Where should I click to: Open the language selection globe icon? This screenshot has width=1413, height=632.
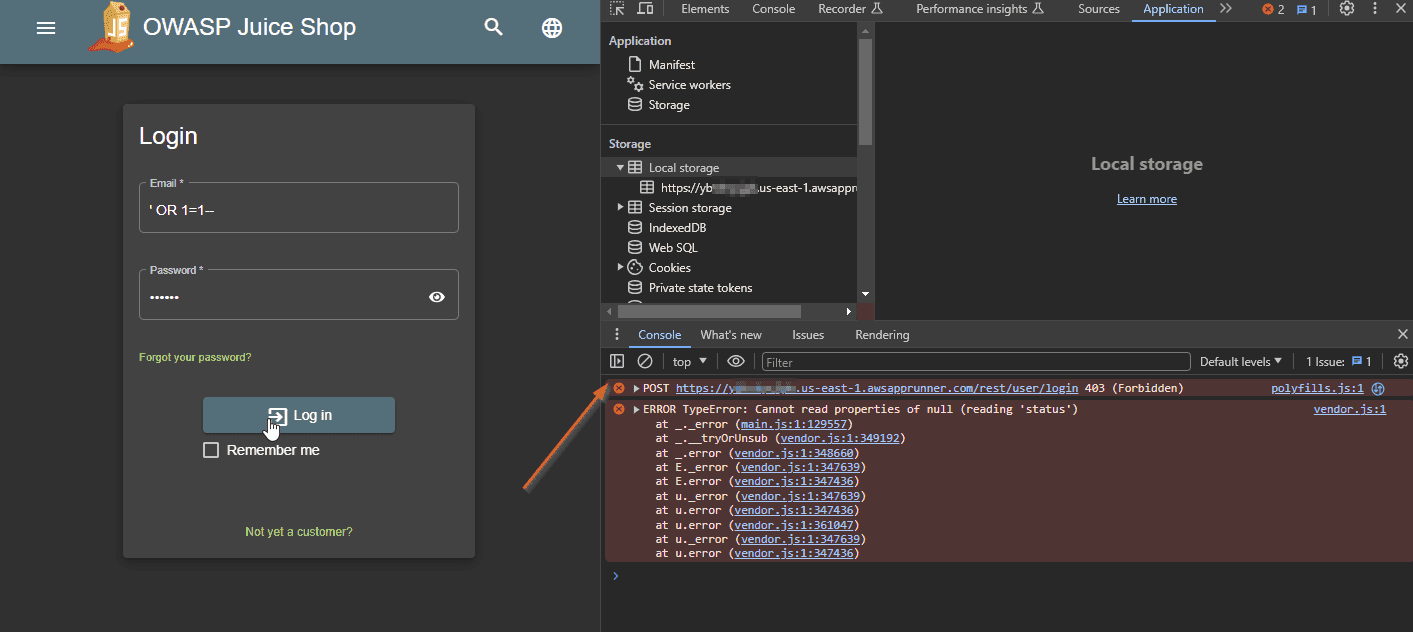(x=552, y=28)
